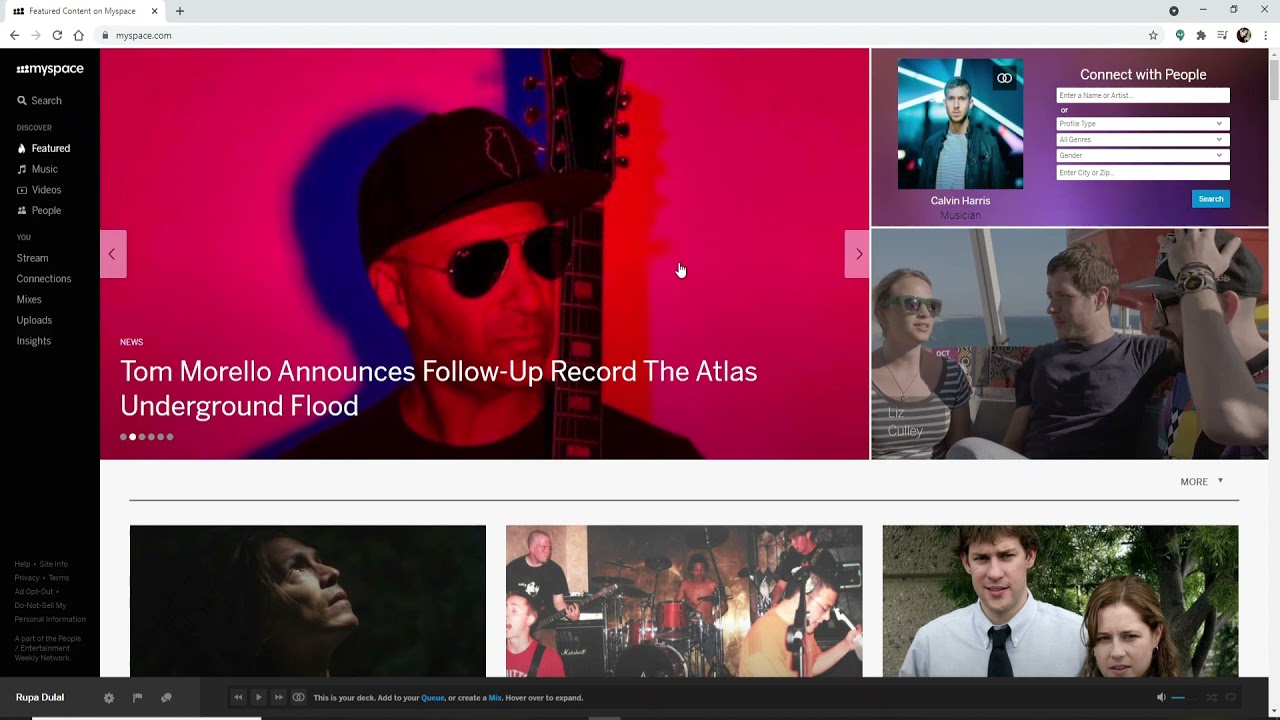Open Search in the sidebar
The height and width of the screenshot is (720, 1280).
[x=39, y=101]
